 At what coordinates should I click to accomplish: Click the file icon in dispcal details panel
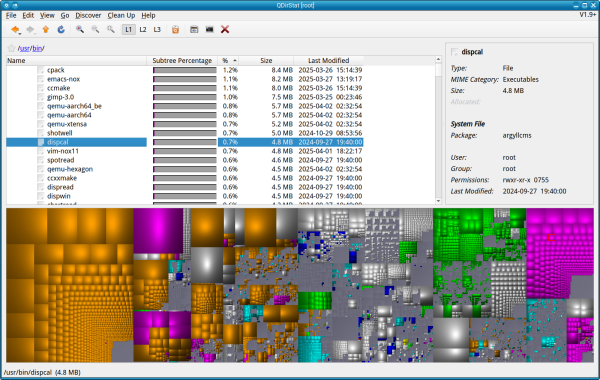[454, 52]
